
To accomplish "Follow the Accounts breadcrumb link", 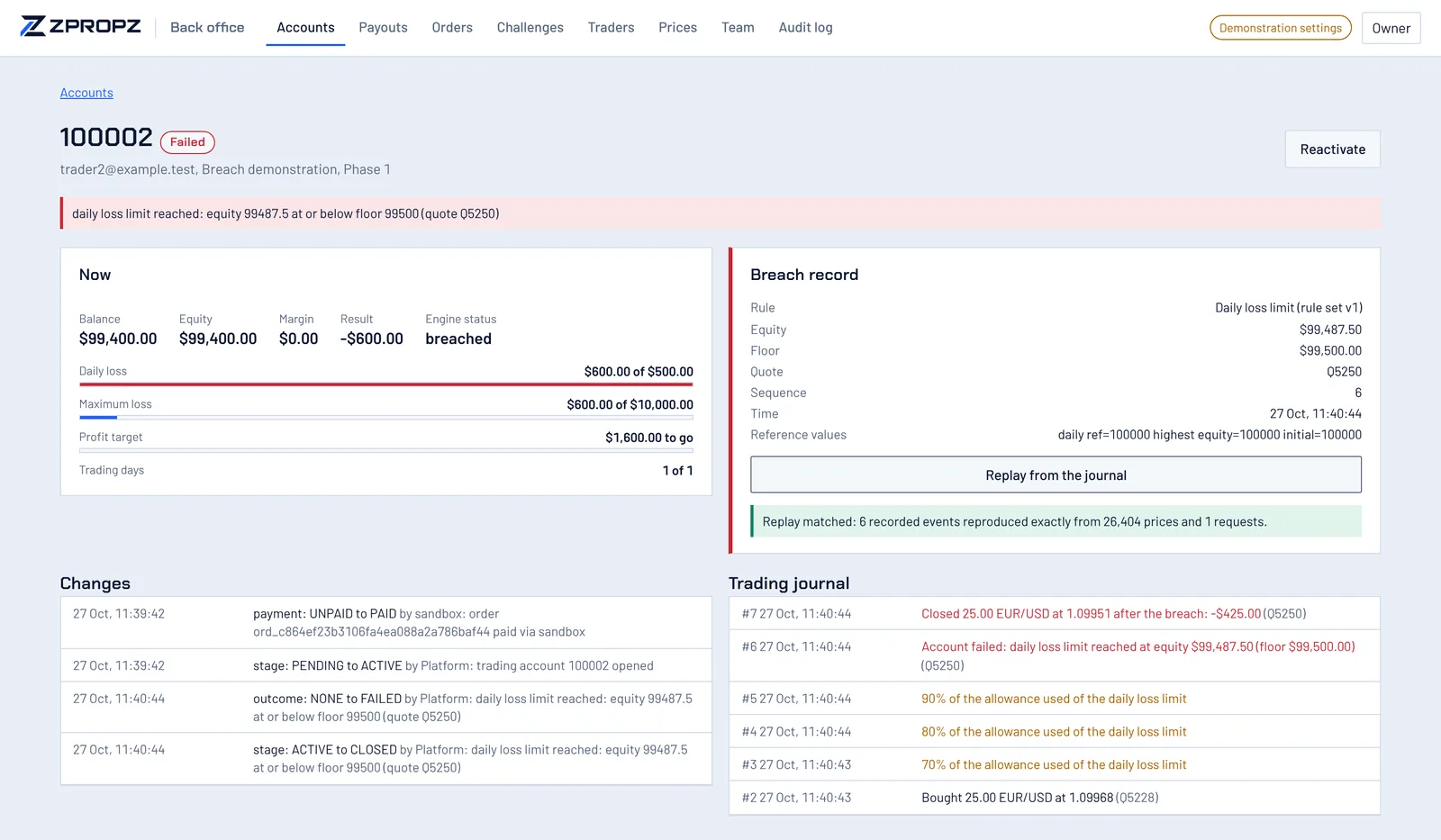I will (86, 93).
